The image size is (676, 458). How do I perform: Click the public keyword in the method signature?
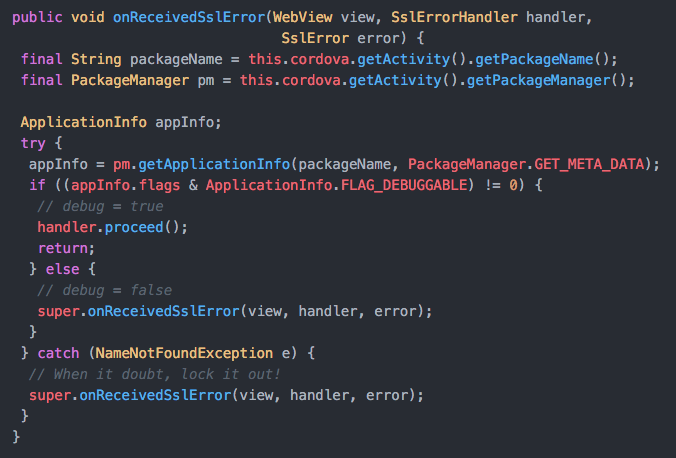37,18
